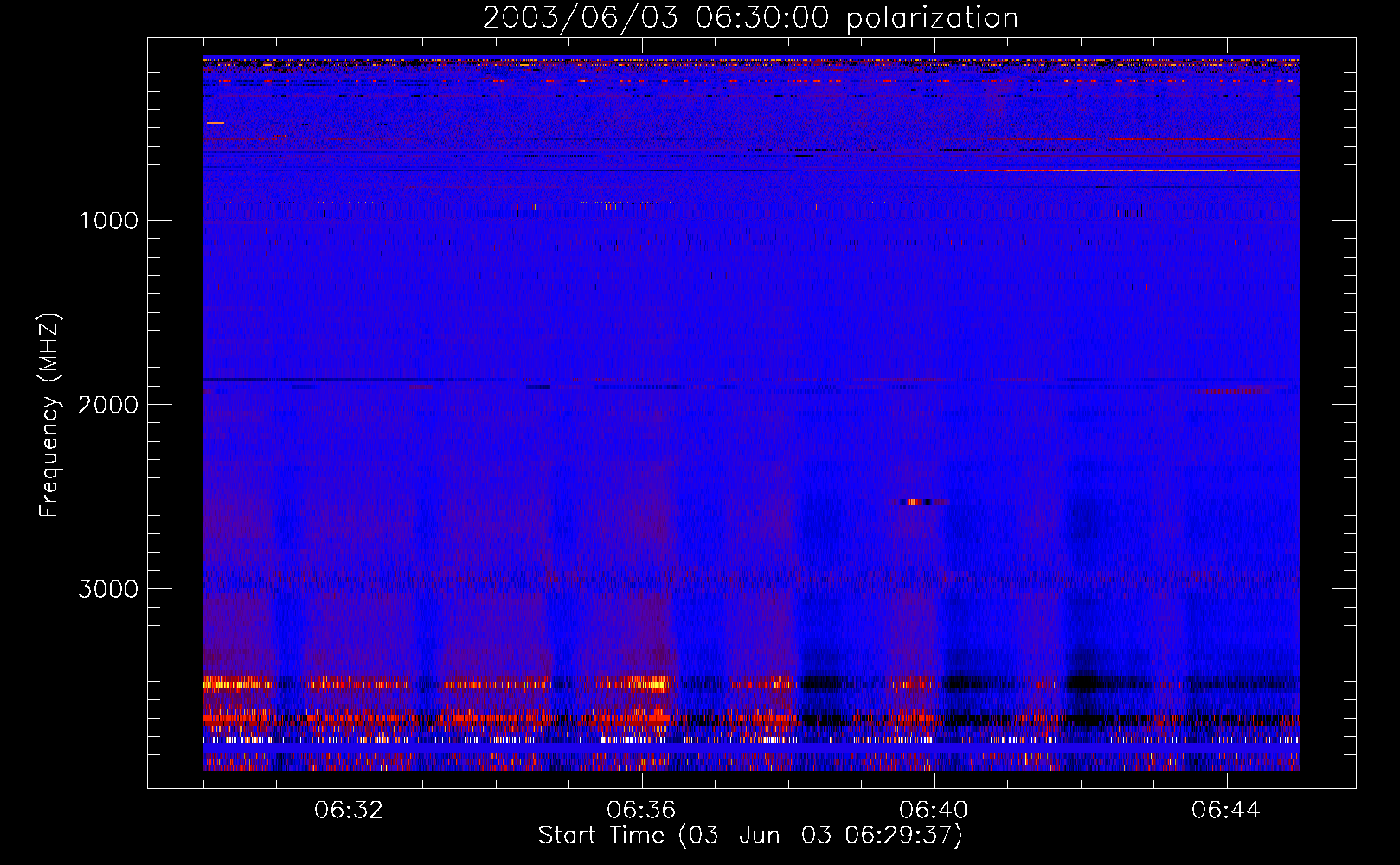Click the 06:36 time tick label
Screen dimensions: 1400x865
coord(641,811)
